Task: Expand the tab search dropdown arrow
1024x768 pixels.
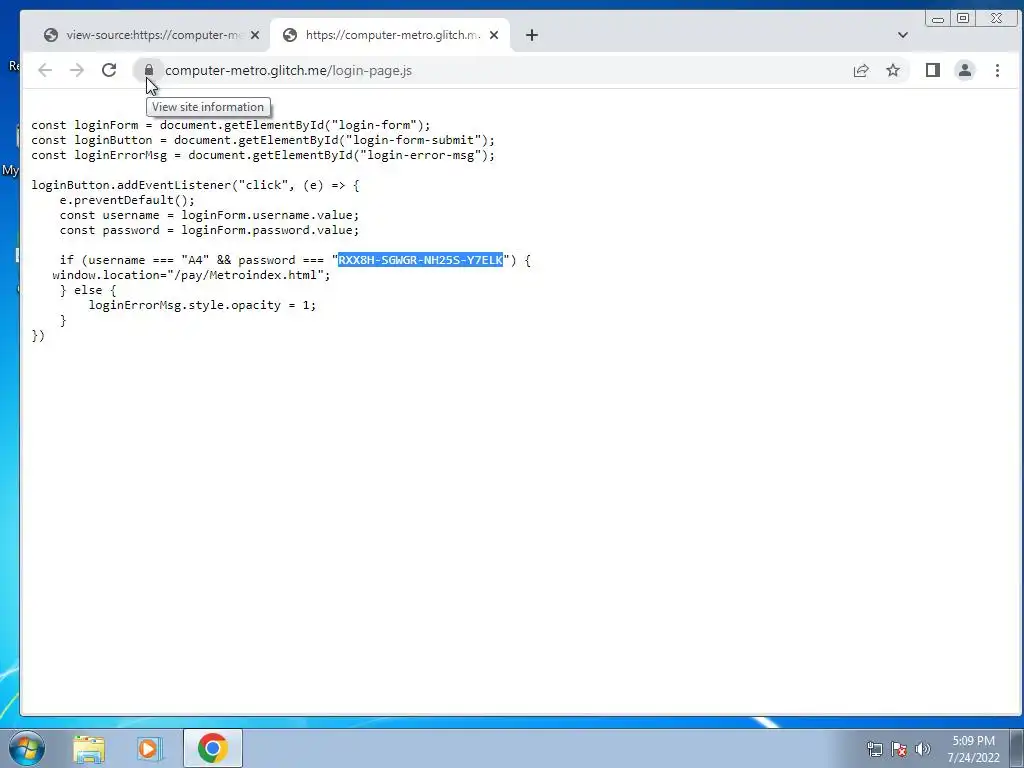Action: click(903, 35)
